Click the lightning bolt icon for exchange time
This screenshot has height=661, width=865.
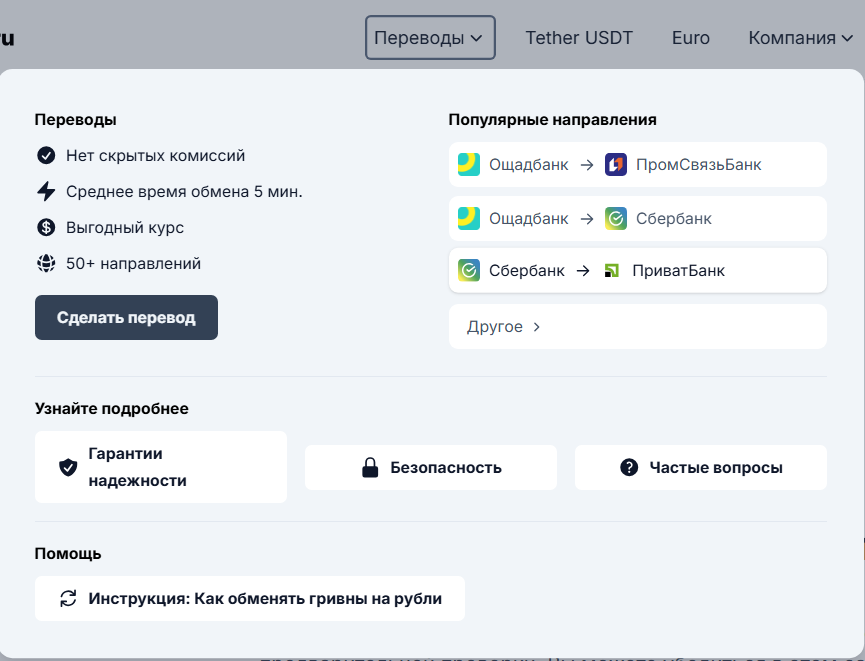point(46,192)
